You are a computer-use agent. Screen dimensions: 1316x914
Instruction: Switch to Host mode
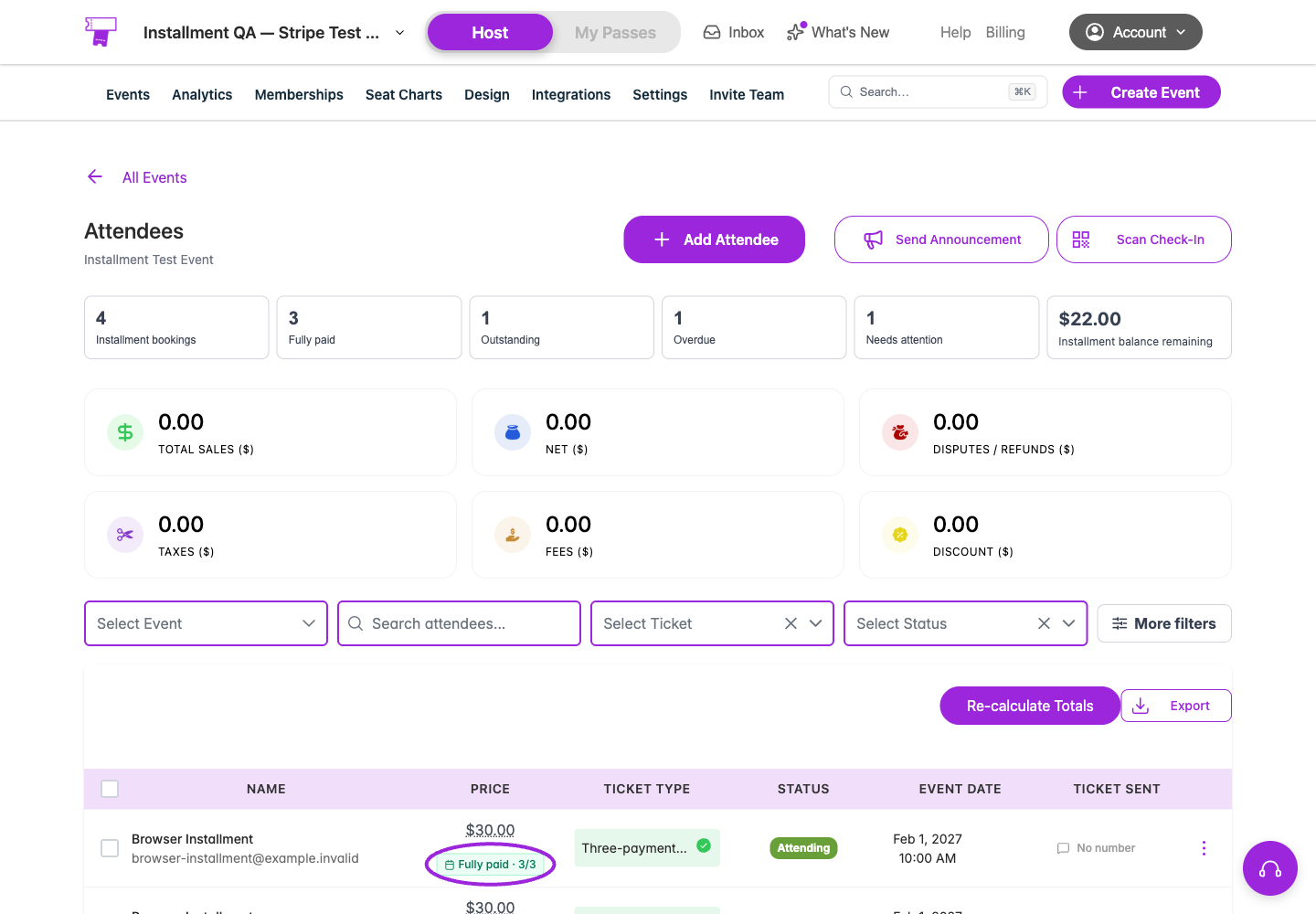490,33
